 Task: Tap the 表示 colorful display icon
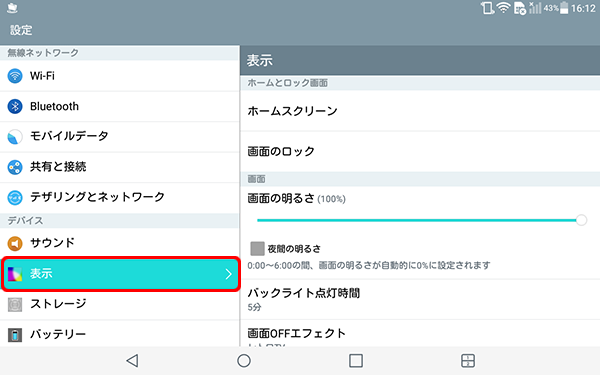pyautogui.click(x=15, y=274)
